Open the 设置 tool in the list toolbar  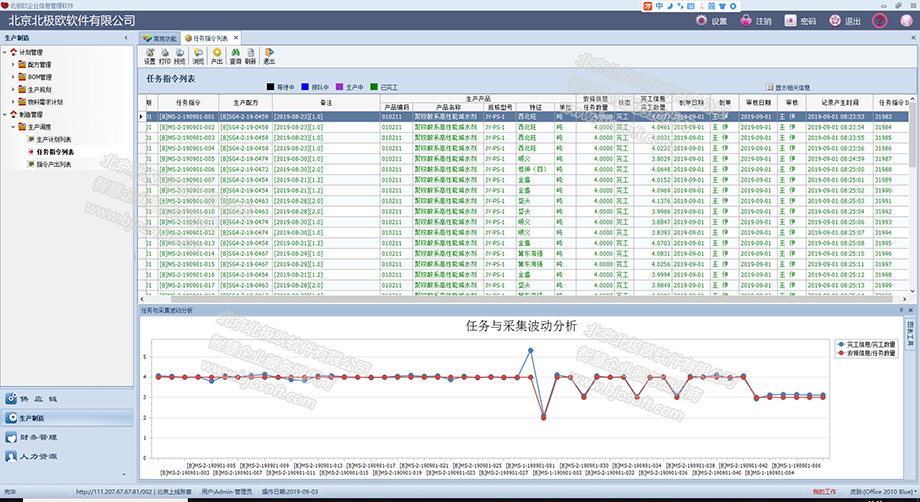(x=150, y=56)
